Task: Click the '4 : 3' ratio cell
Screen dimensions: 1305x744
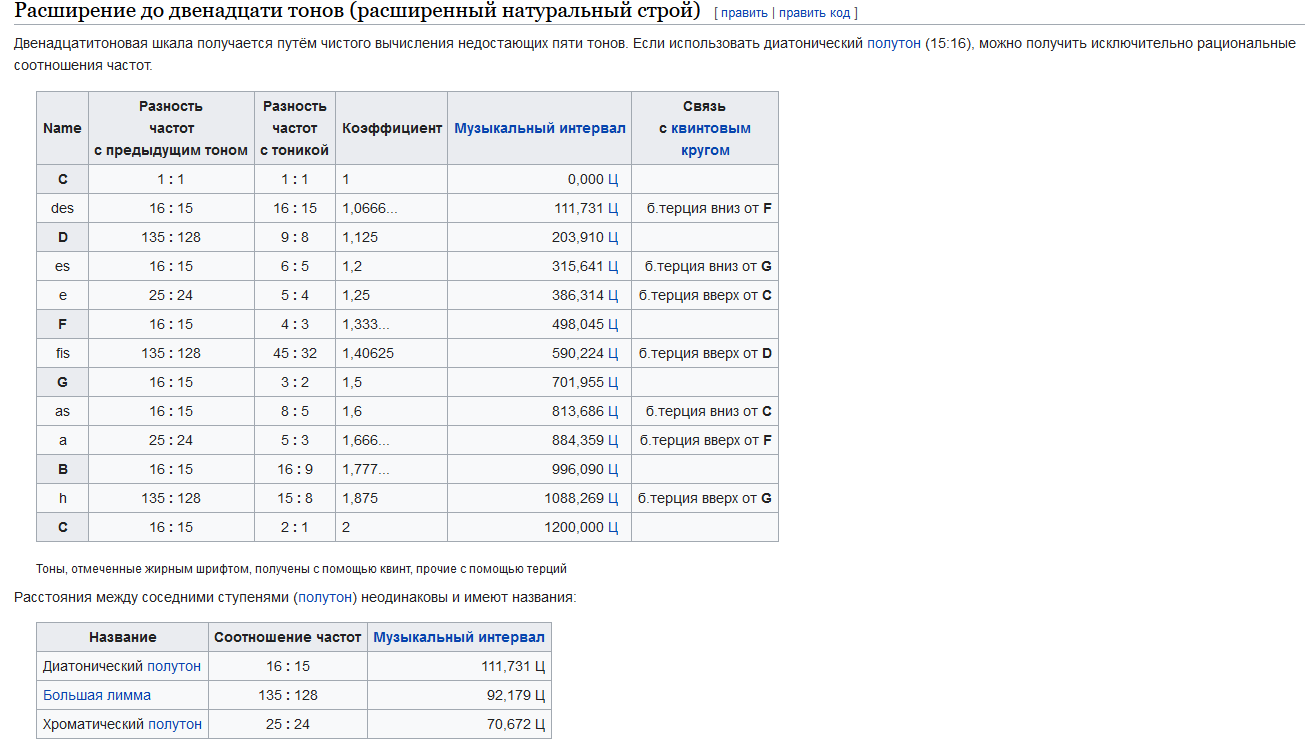Action: pos(295,324)
